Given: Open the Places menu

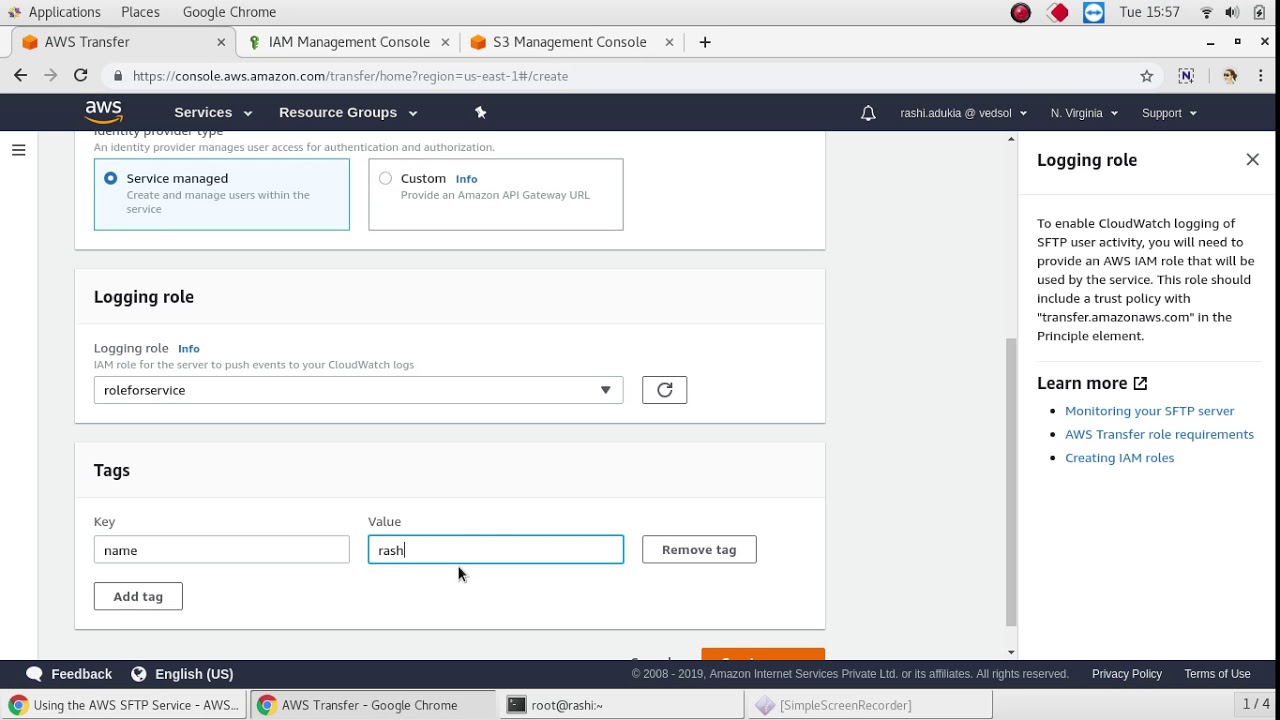Looking at the screenshot, I should click(140, 12).
